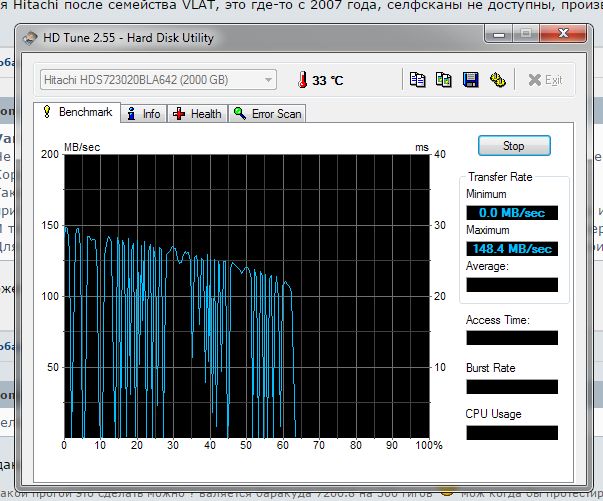Click the thermometer temperature icon
The height and width of the screenshot is (501, 603).
tap(303, 80)
